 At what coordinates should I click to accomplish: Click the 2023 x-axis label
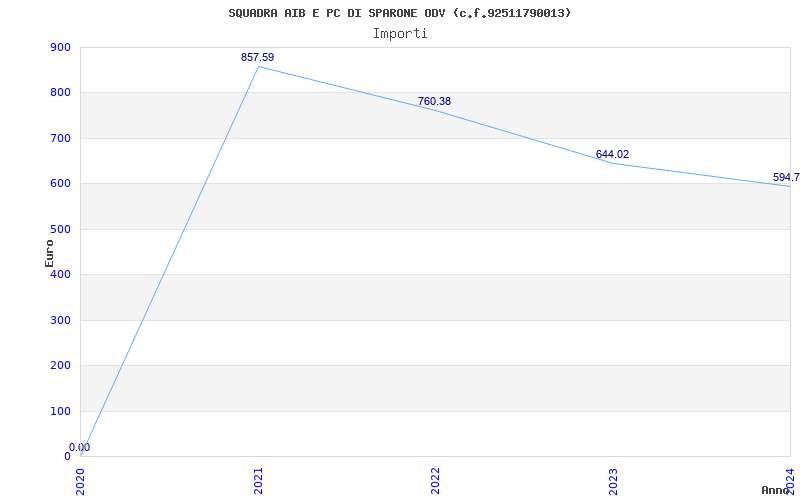(613, 481)
